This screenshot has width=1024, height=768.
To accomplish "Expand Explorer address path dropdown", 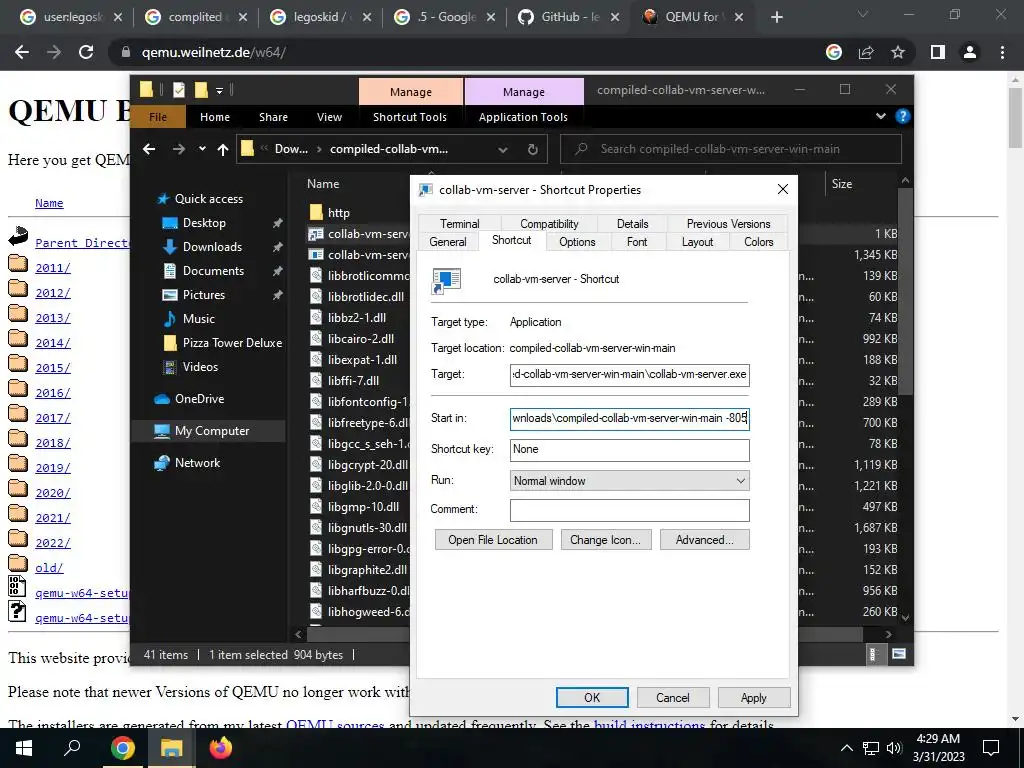I will [x=503, y=150].
